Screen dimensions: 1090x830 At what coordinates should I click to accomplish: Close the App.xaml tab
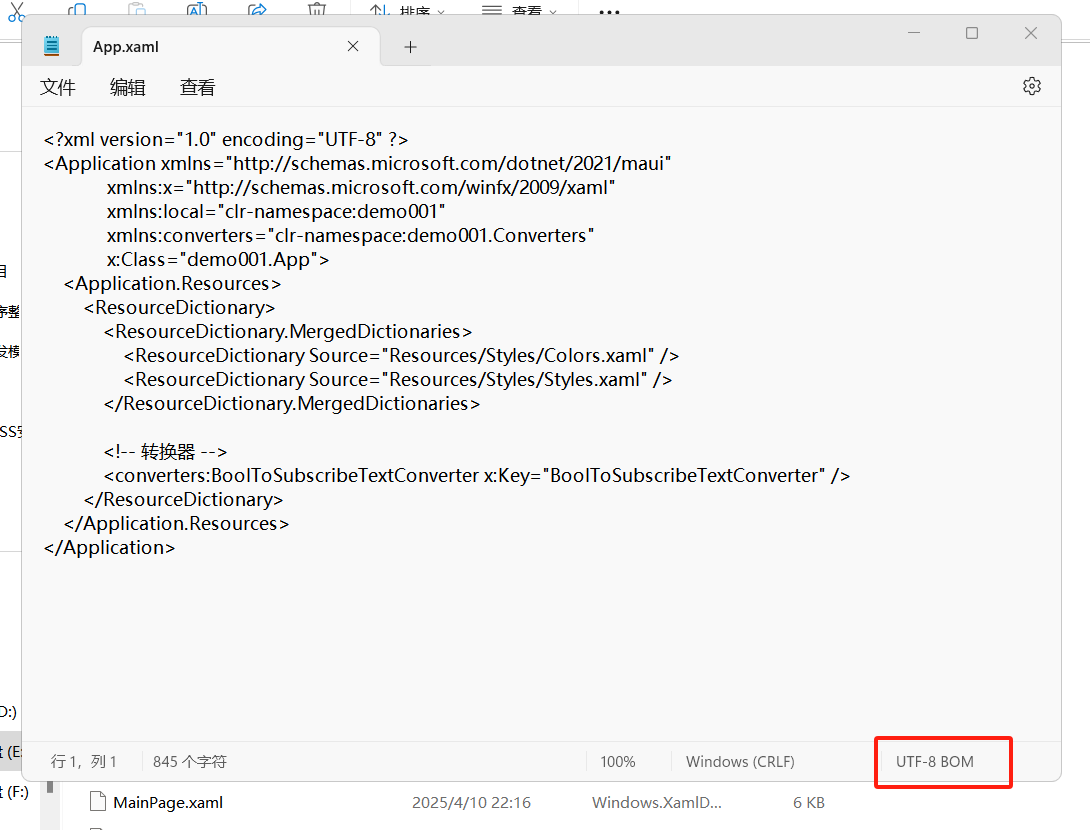point(353,46)
